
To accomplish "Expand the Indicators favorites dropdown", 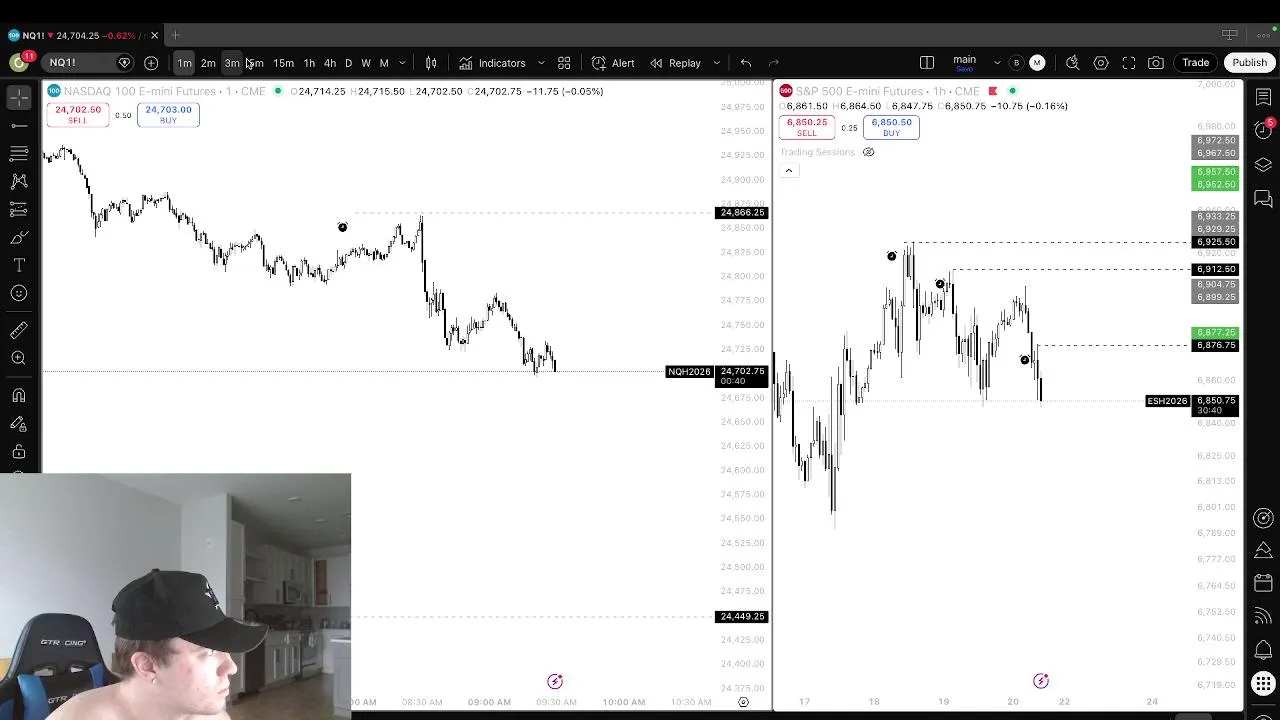I will point(541,63).
